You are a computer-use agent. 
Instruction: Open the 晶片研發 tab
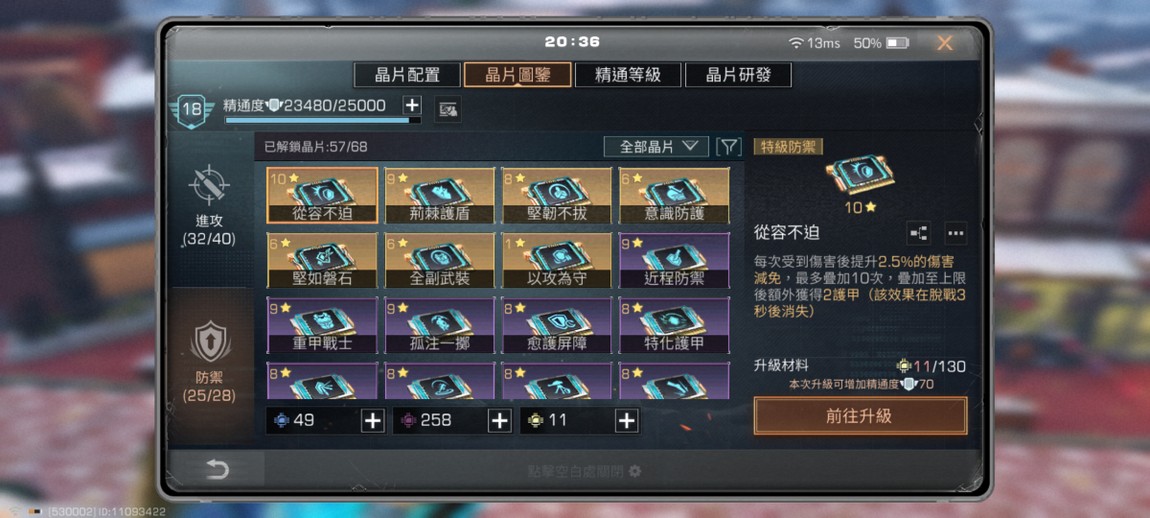coord(739,75)
